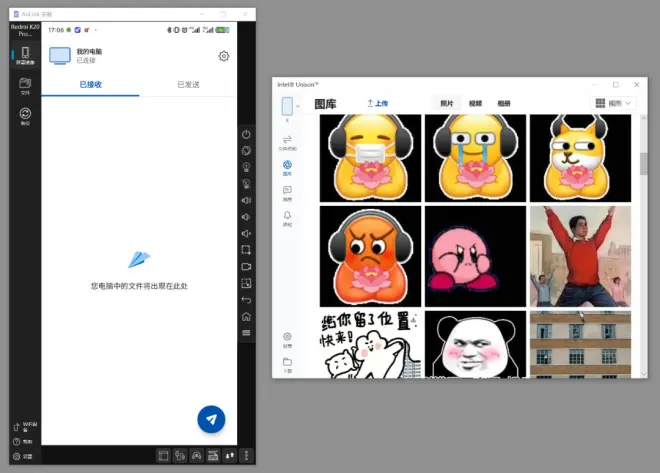Open messages in Intel Unison sidebar
This screenshot has width=660, height=473.
pyautogui.click(x=287, y=193)
